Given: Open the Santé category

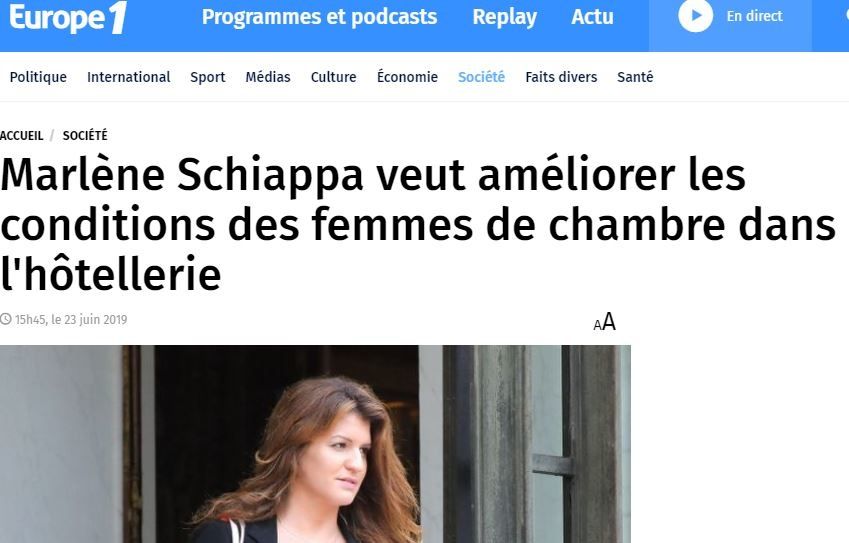Looking at the screenshot, I should [x=635, y=77].
